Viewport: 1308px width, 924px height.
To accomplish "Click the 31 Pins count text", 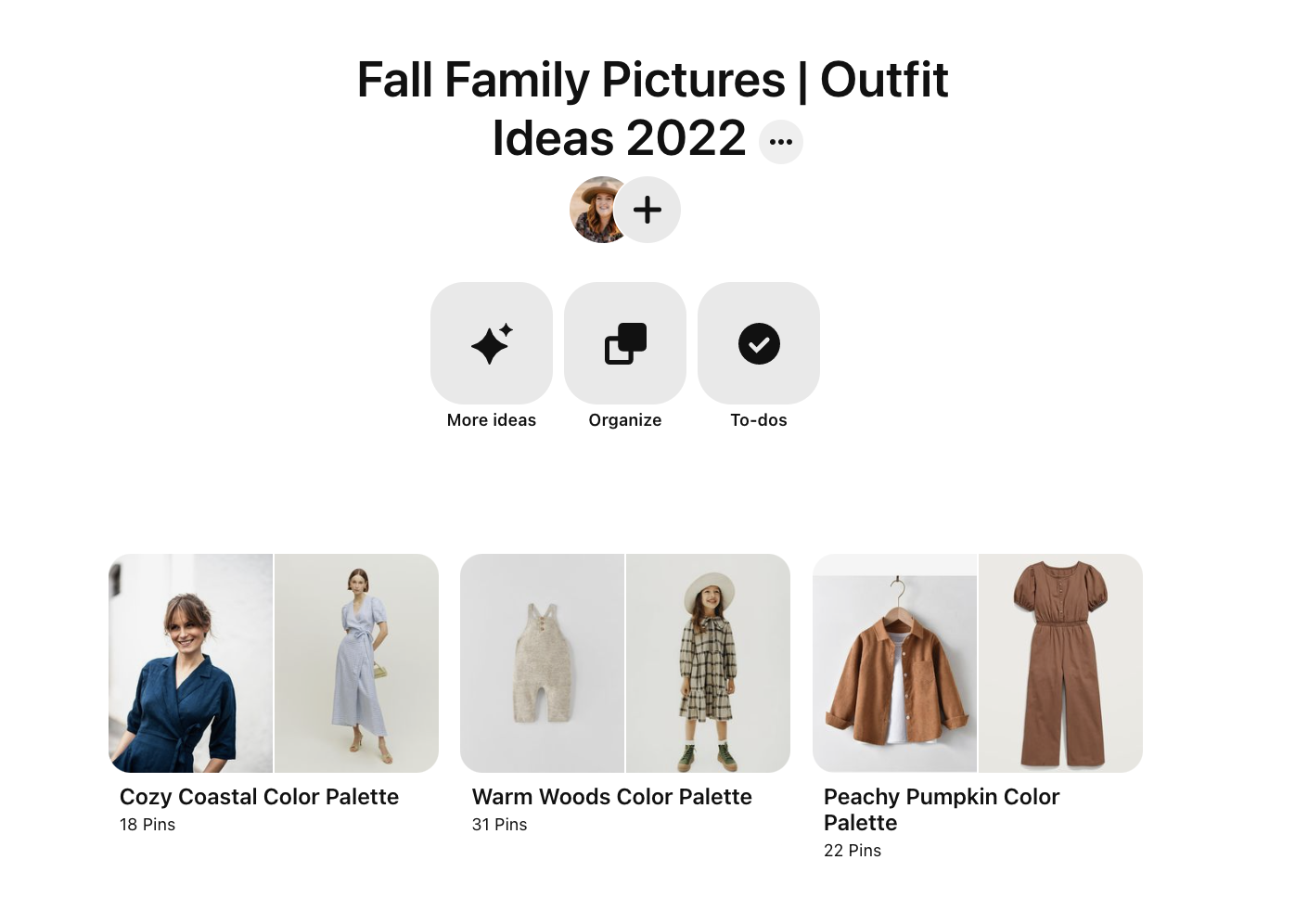I will pos(499,825).
